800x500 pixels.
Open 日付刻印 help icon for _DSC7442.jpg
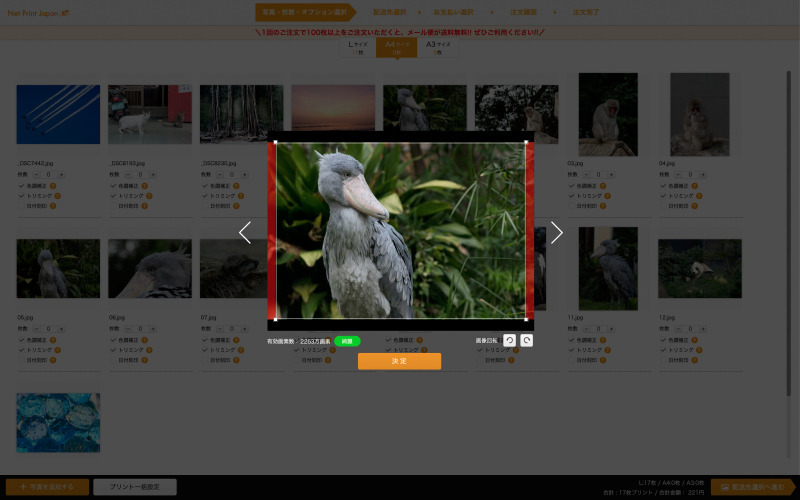tap(53, 206)
